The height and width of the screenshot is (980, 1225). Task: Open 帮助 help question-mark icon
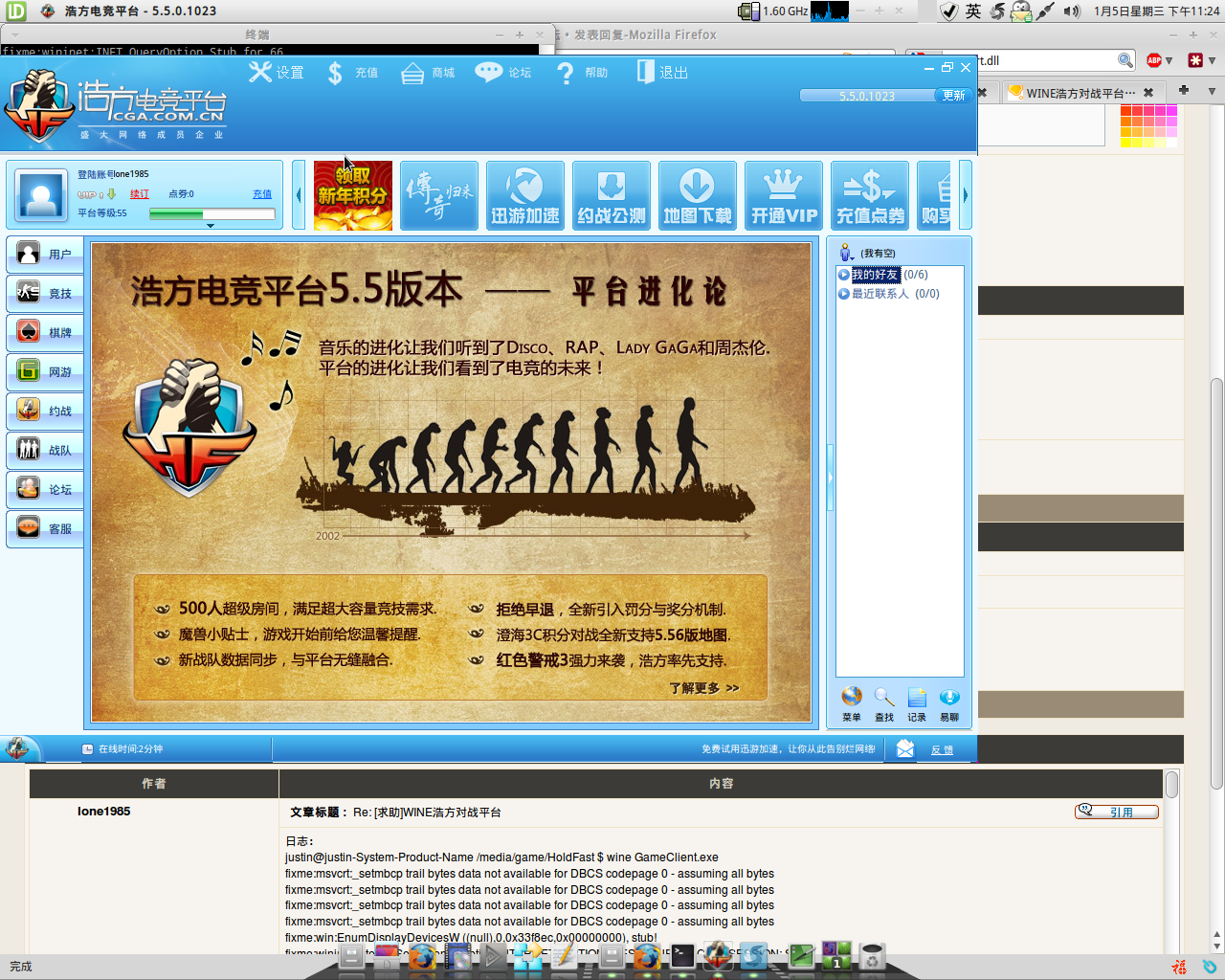click(x=582, y=73)
